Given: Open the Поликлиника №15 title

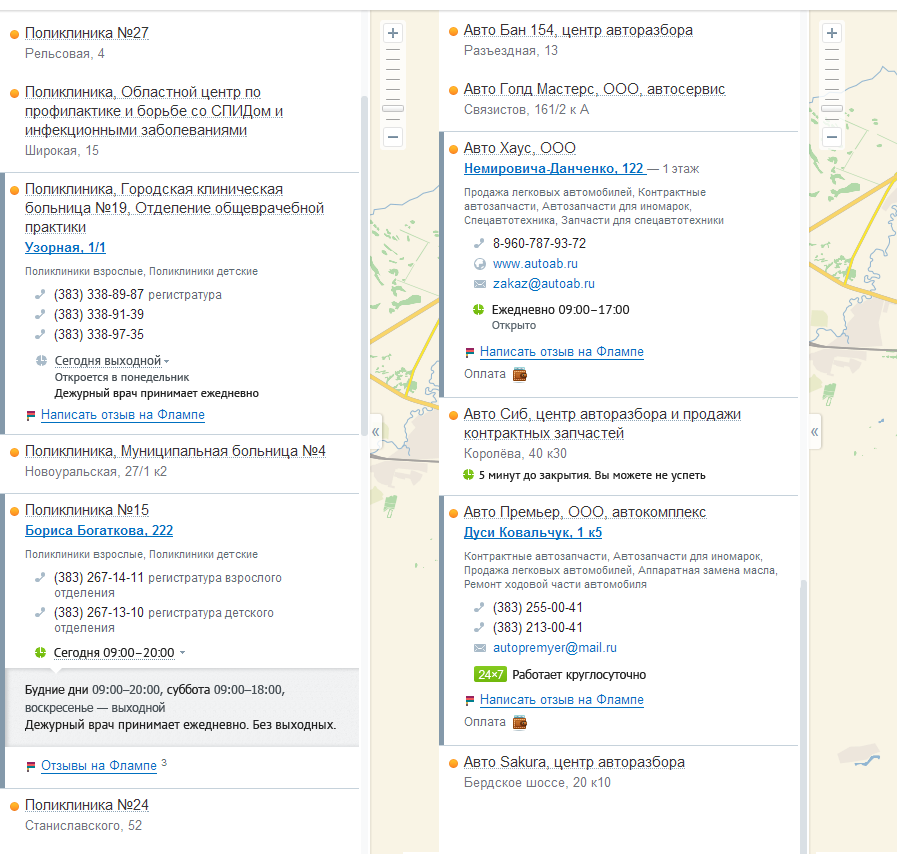Looking at the screenshot, I should pyautogui.click(x=87, y=510).
